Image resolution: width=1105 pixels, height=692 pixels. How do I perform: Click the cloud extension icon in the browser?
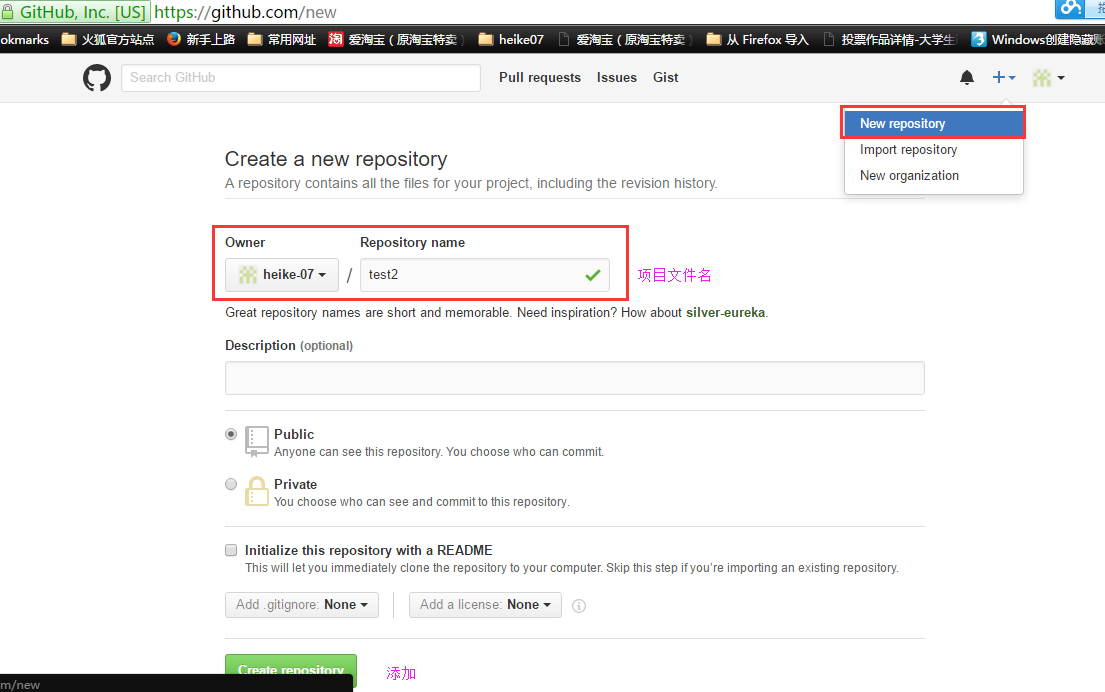tap(1071, 8)
